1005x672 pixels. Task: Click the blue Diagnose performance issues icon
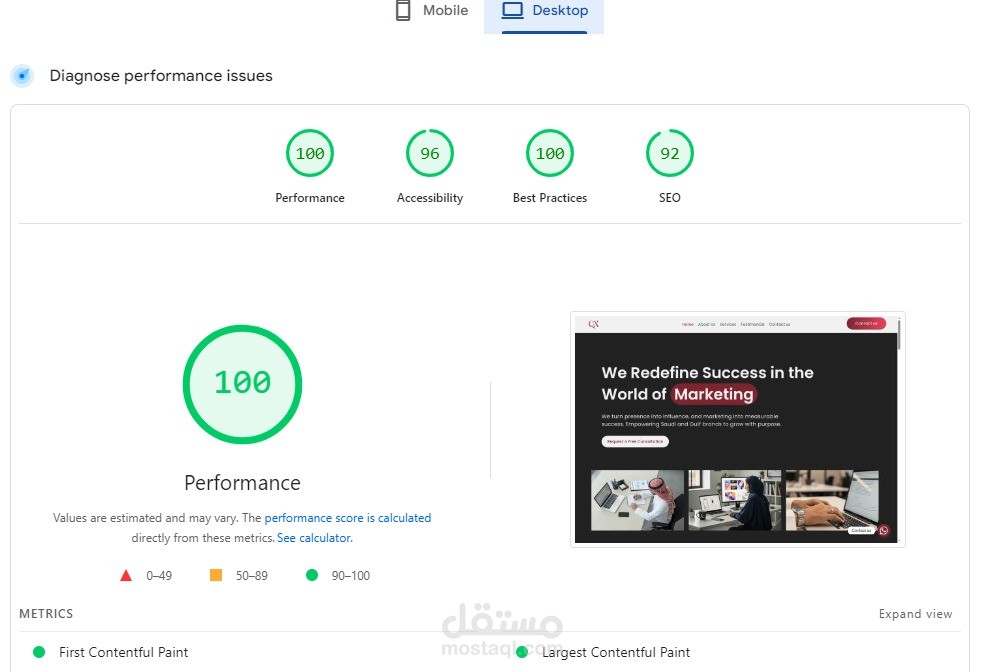click(22, 76)
